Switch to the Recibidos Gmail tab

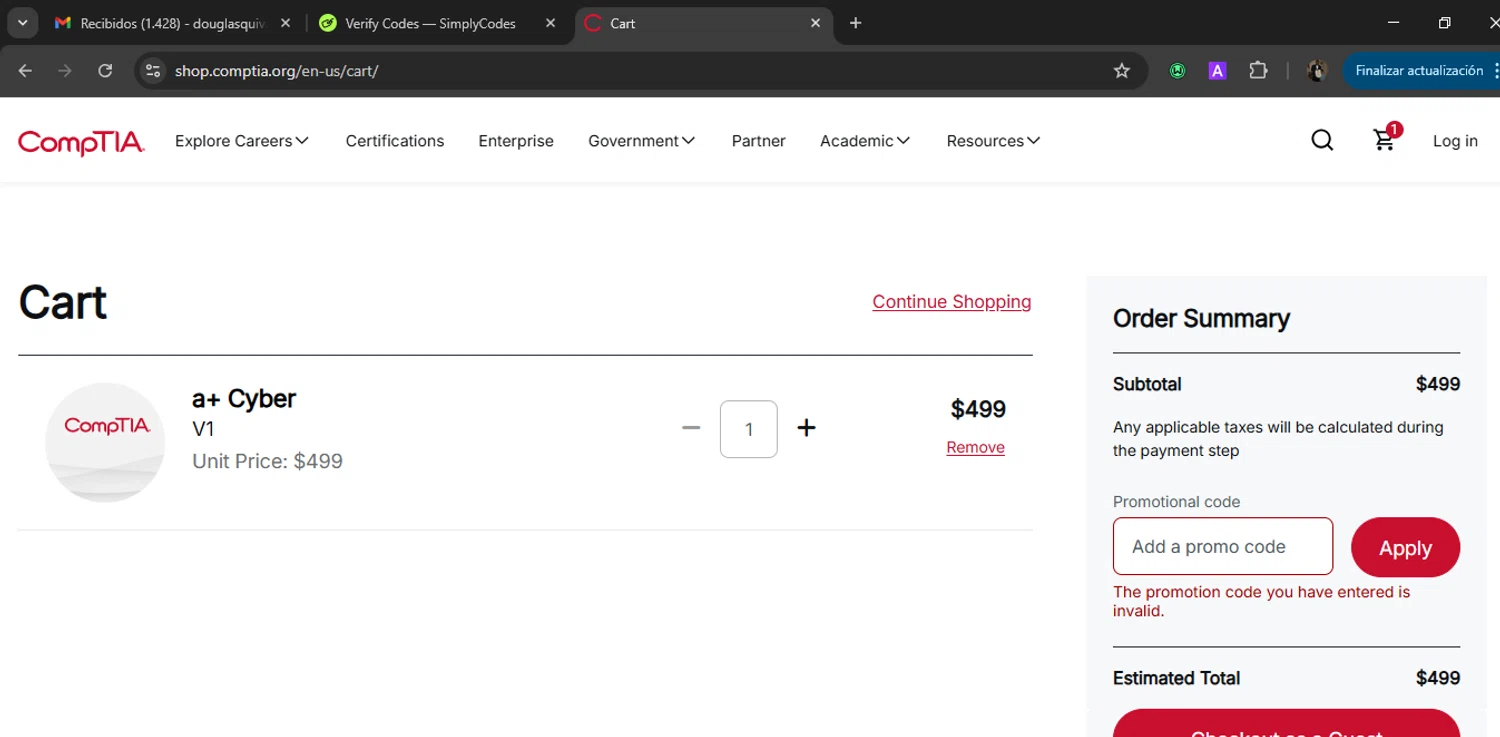[170, 23]
